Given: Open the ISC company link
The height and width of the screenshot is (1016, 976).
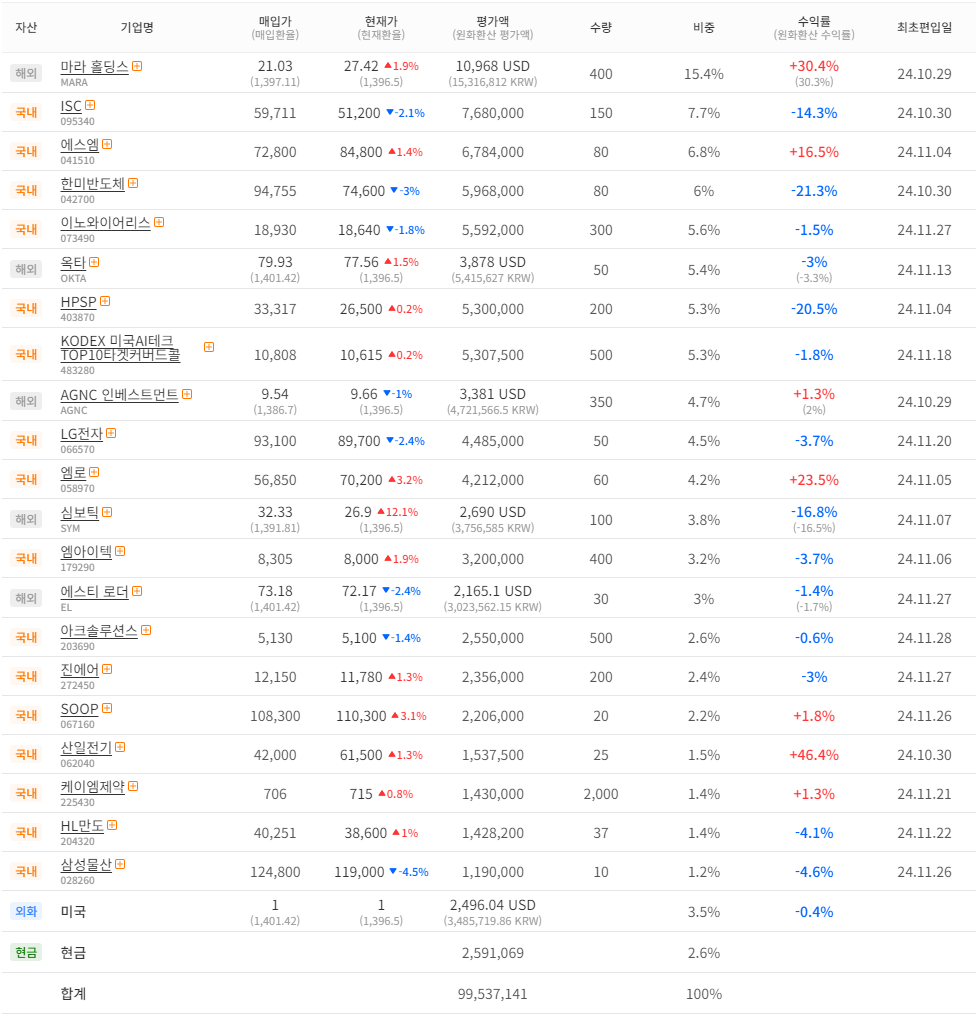Looking at the screenshot, I should click(71, 106).
